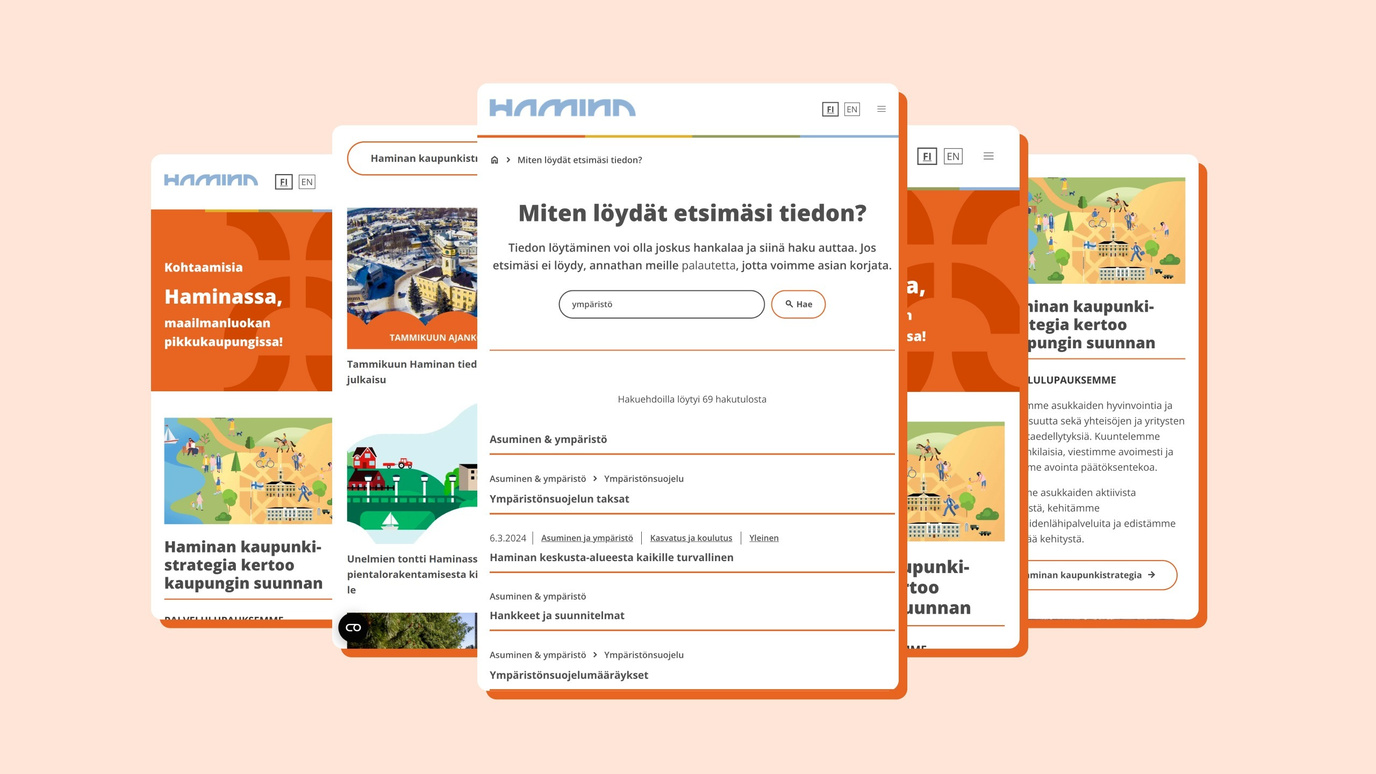
Task: Click Tammikuun Haminan news title
Action: (x=412, y=372)
